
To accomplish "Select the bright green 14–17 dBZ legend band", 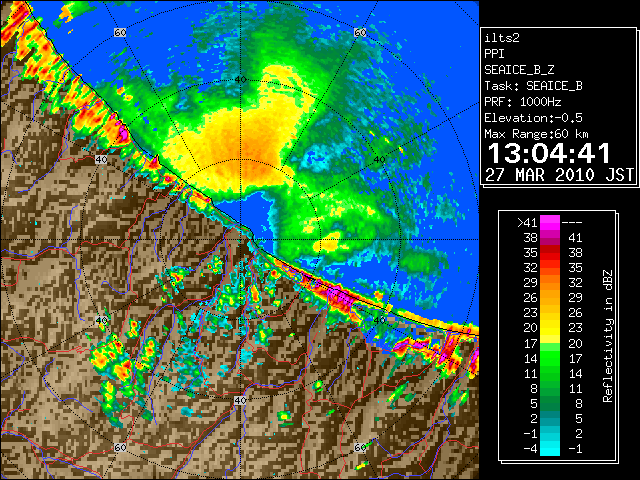I will click(x=550, y=358).
